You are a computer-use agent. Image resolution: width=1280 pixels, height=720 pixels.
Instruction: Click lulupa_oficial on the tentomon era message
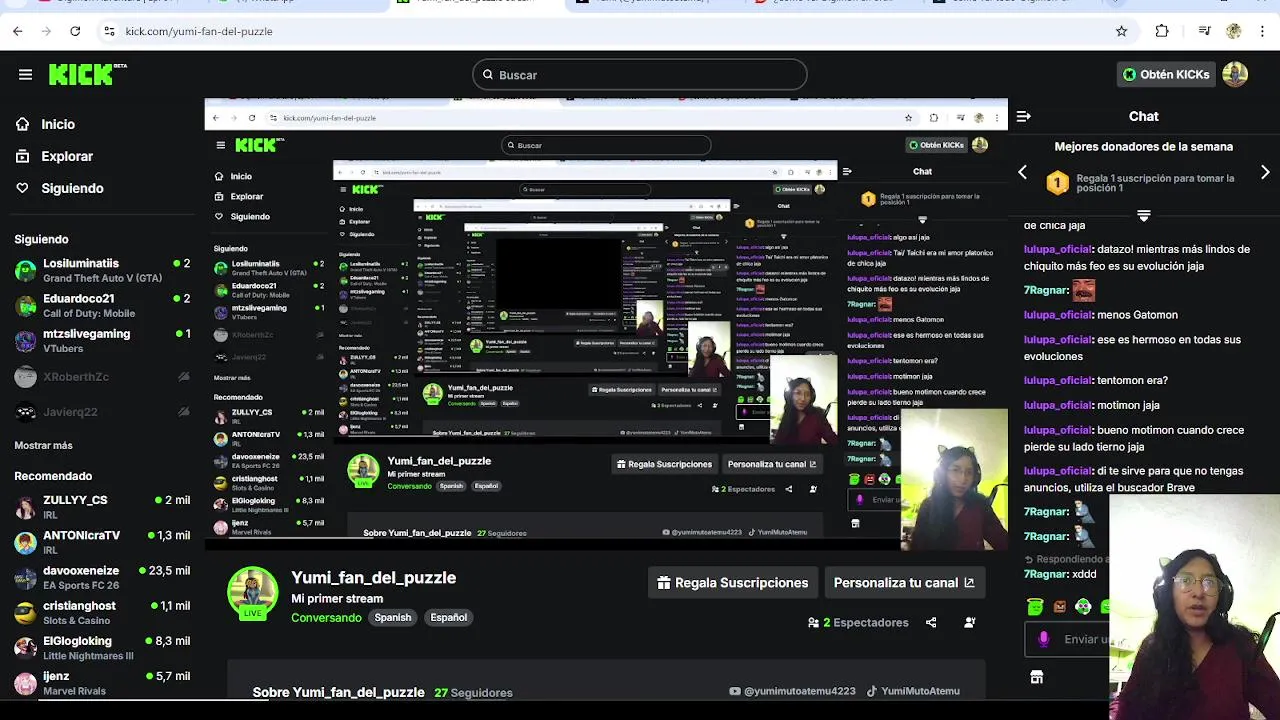(x=1058, y=380)
